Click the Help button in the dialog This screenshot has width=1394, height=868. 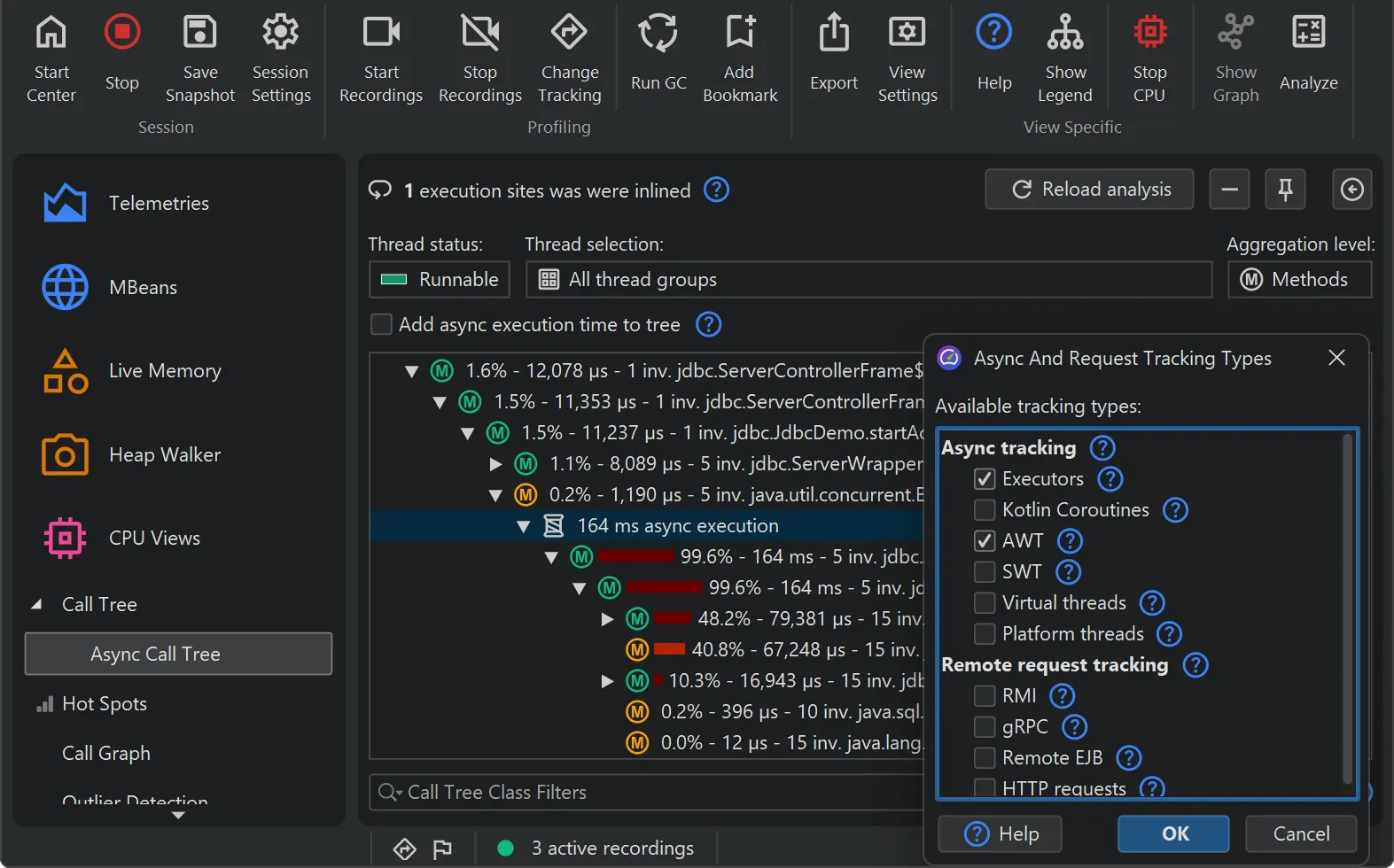click(x=1000, y=833)
